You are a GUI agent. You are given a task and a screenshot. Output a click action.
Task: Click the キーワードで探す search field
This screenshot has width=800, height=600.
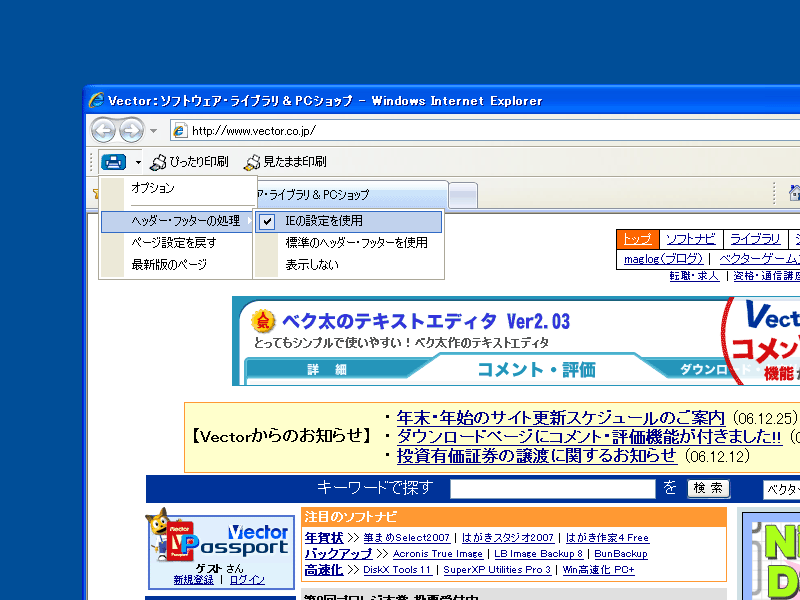[553, 489]
